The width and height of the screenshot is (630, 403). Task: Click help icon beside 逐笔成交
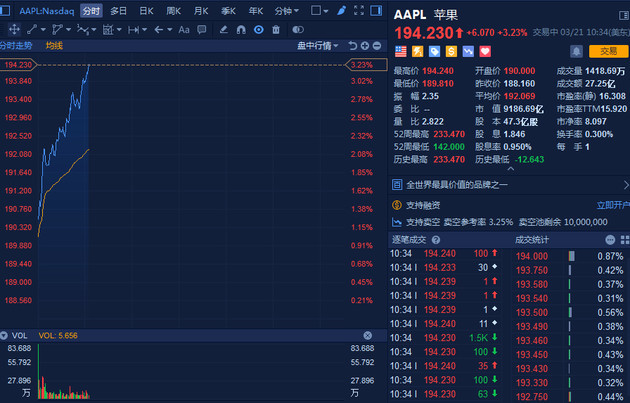pyautogui.click(x=436, y=240)
